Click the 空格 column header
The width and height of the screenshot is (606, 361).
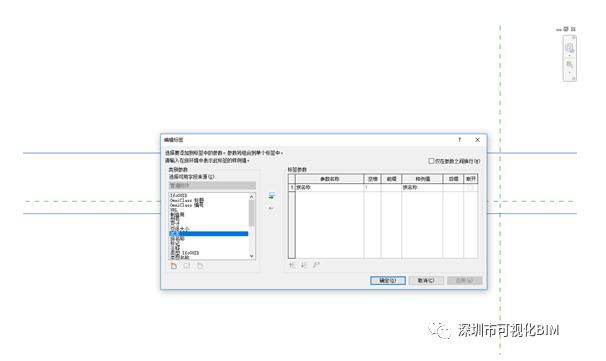point(373,179)
